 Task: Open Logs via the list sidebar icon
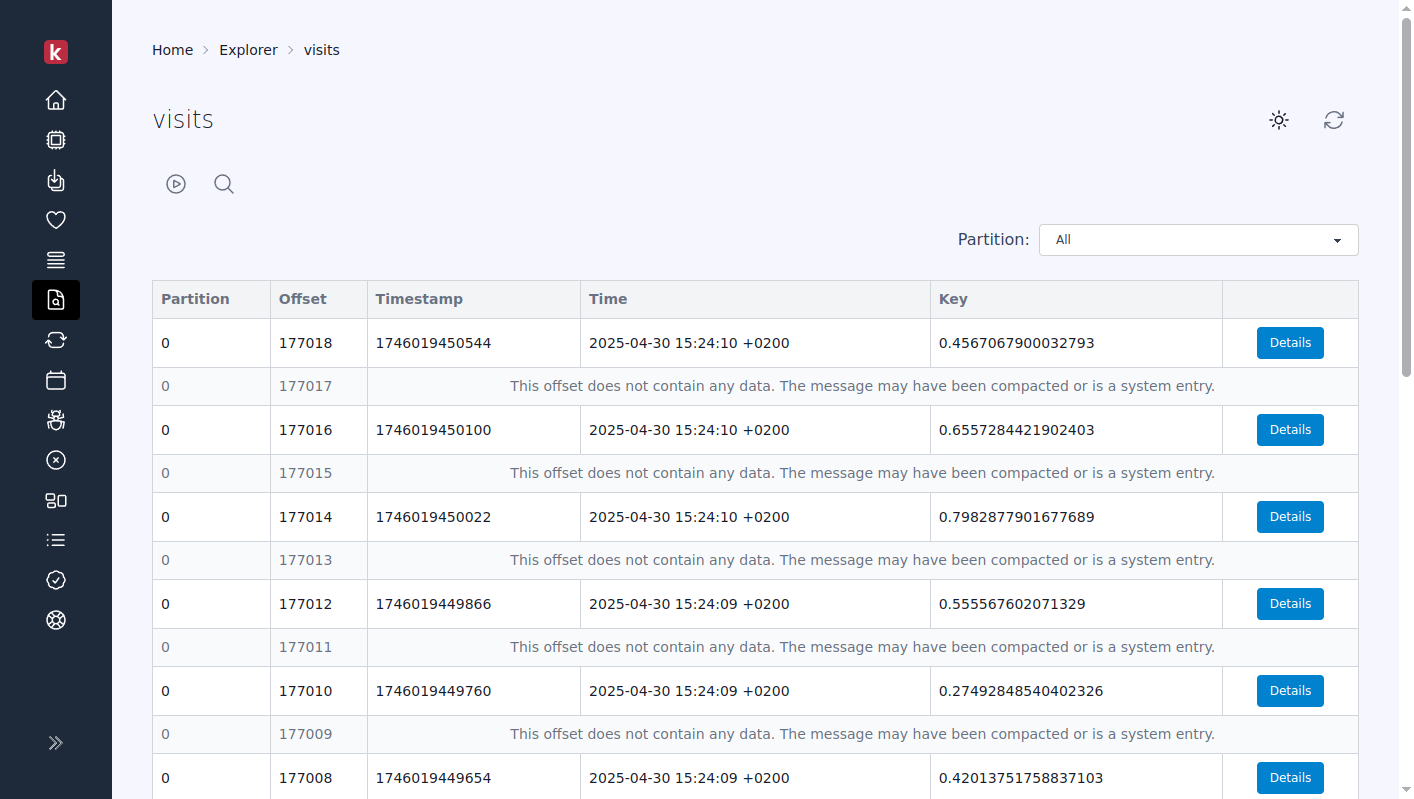pos(56,540)
